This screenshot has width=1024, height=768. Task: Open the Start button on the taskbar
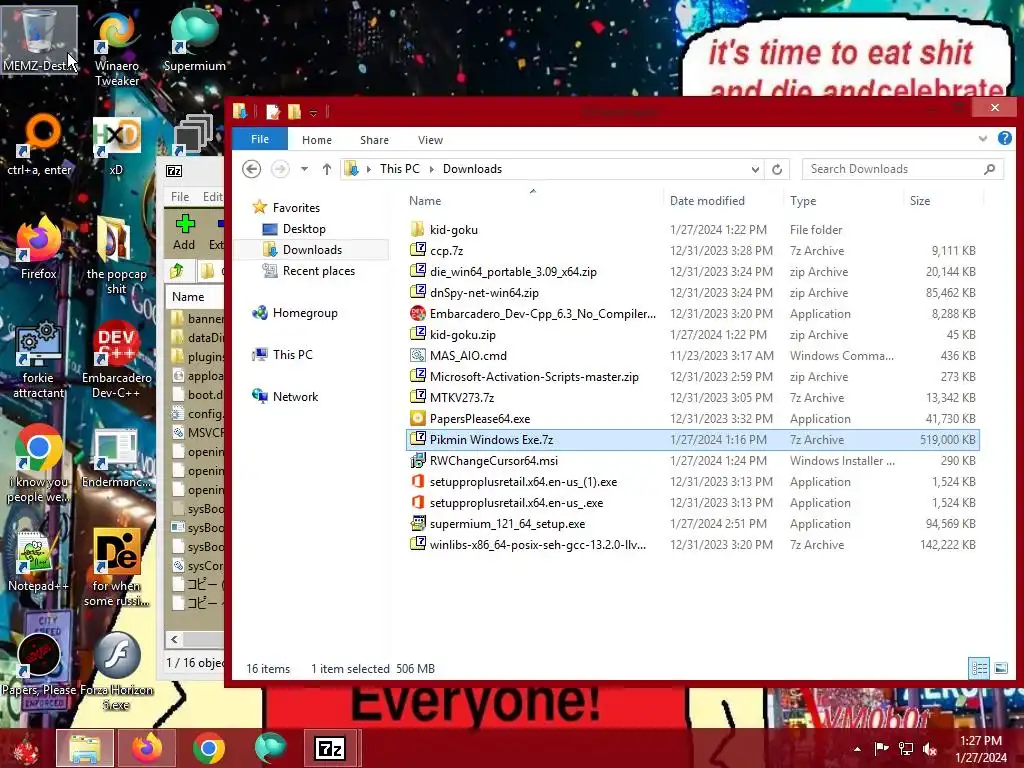[x=25, y=749]
